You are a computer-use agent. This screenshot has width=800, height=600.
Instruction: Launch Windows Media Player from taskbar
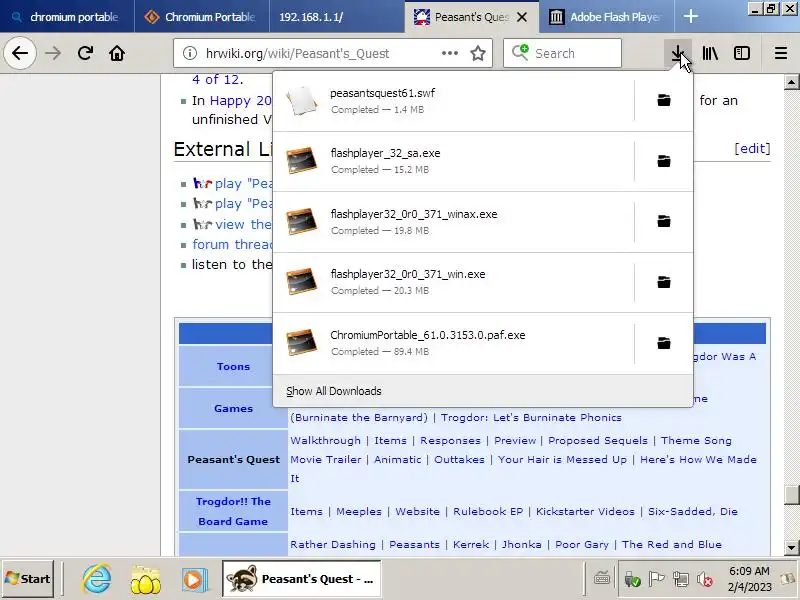(x=194, y=579)
